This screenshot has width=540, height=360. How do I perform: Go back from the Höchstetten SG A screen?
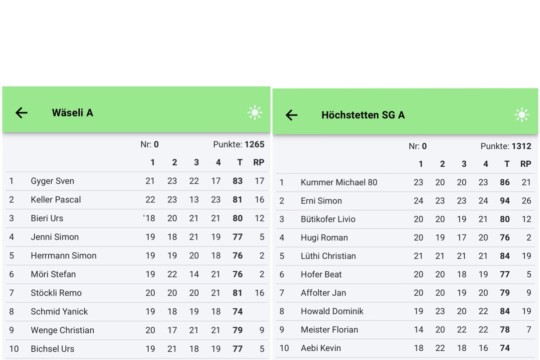(x=291, y=115)
